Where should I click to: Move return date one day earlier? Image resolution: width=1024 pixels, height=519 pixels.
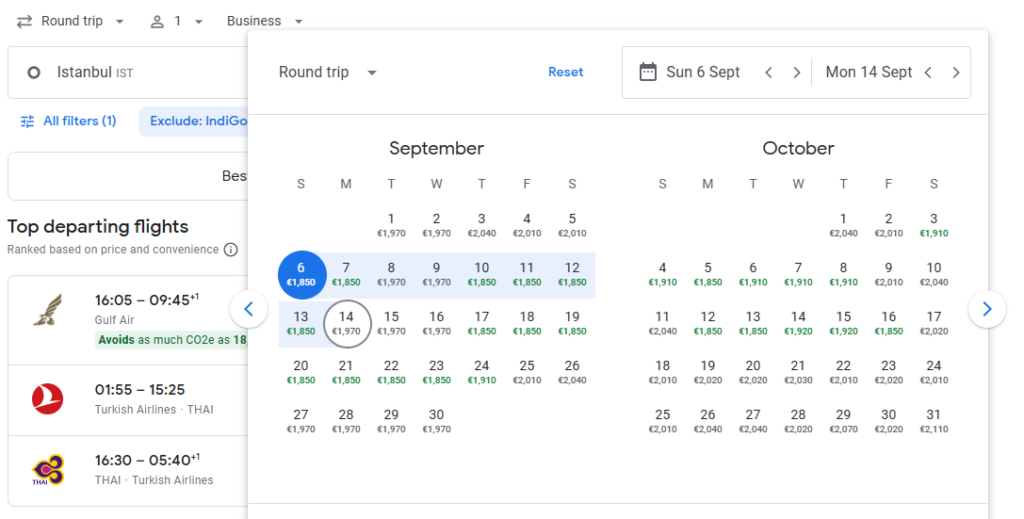pyautogui.click(x=928, y=72)
